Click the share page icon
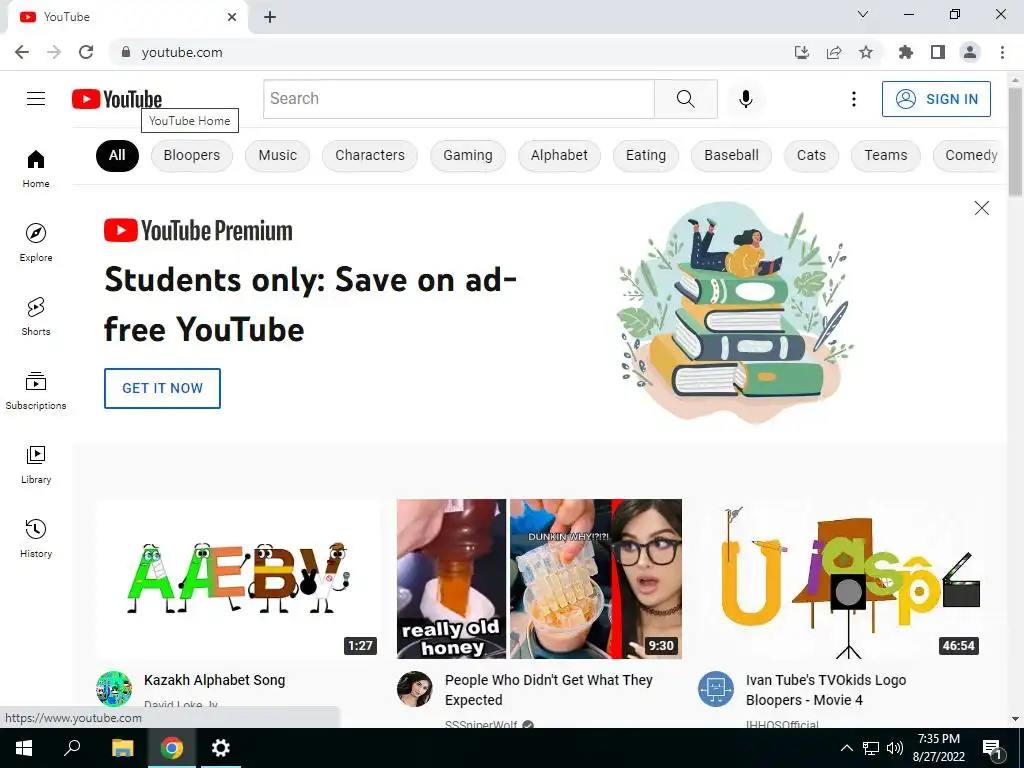 (x=834, y=52)
